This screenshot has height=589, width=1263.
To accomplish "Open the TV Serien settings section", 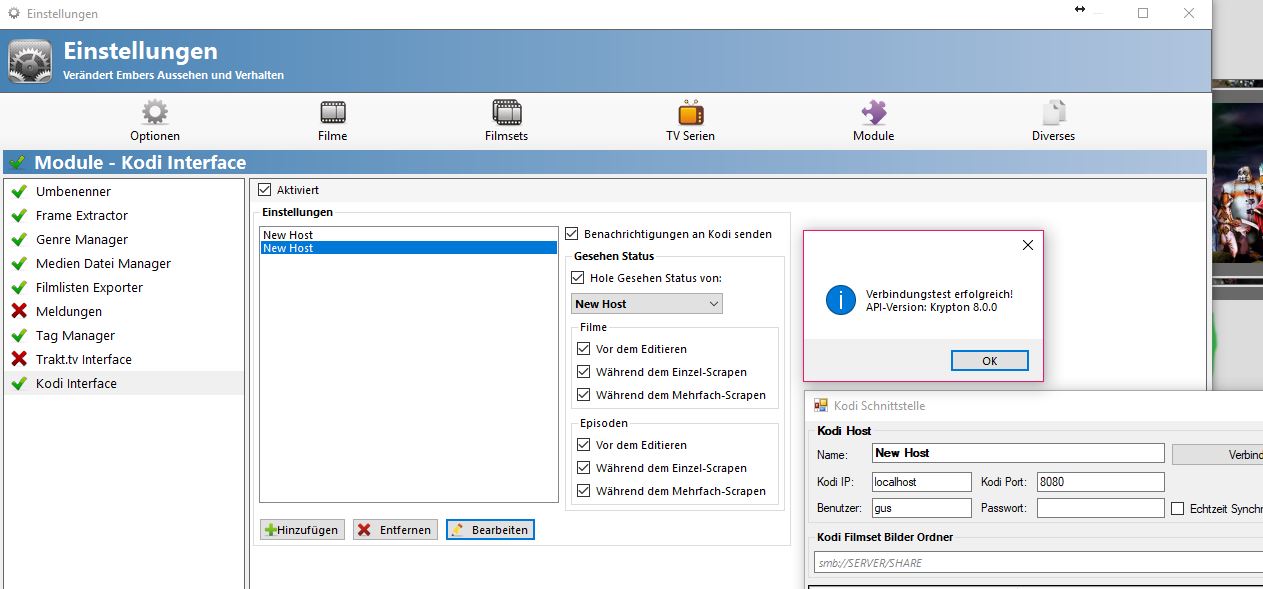I will [691, 121].
